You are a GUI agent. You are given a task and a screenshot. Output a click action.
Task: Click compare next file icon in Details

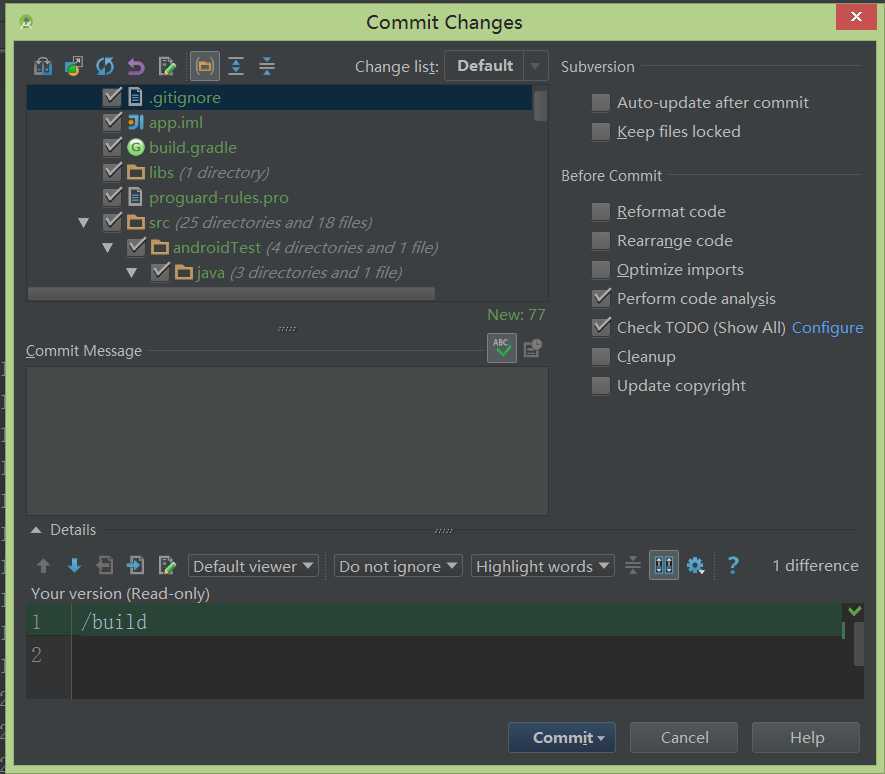tap(136, 565)
